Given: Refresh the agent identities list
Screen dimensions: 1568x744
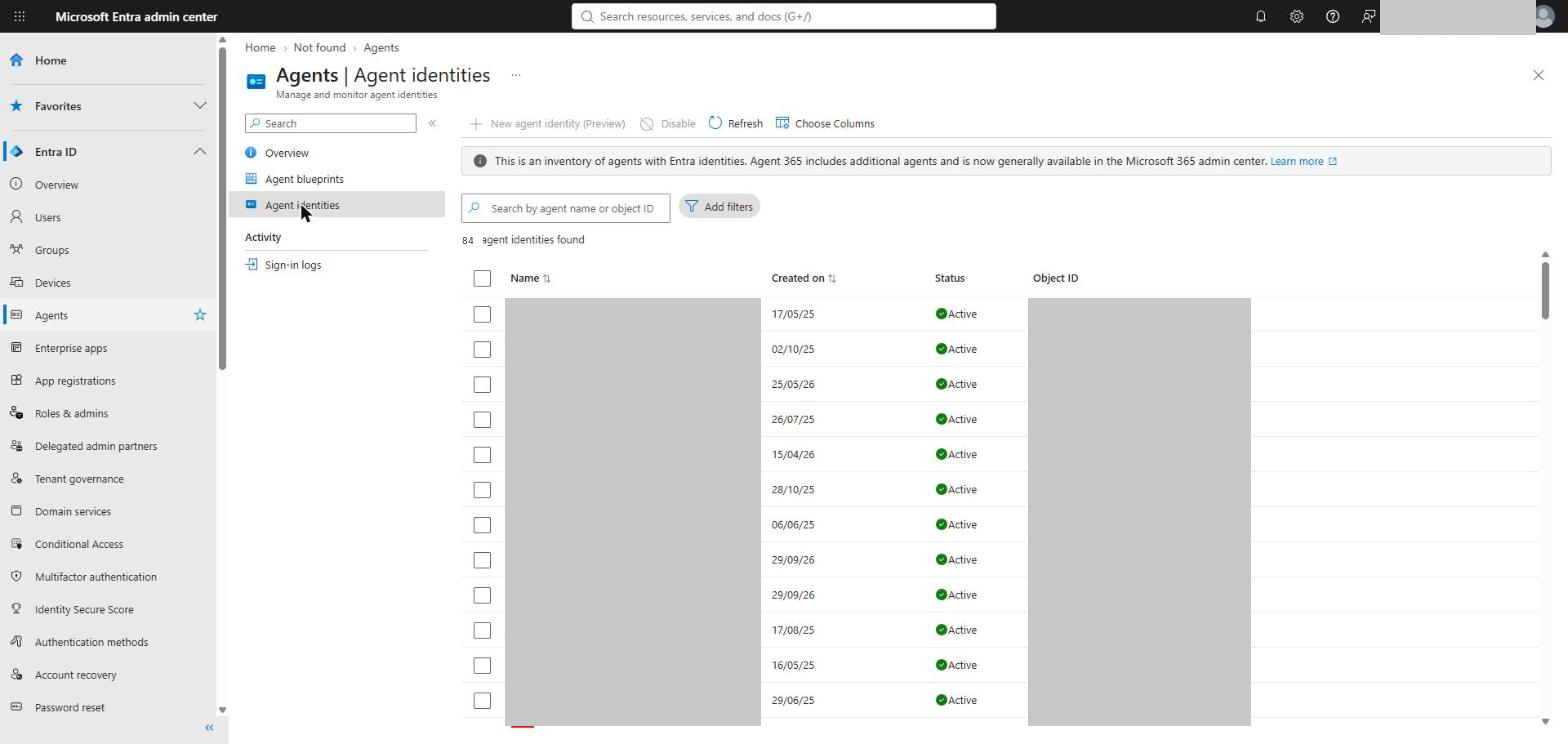Looking at the screenshot, I should pyautogui.click(x=735, y=124).
